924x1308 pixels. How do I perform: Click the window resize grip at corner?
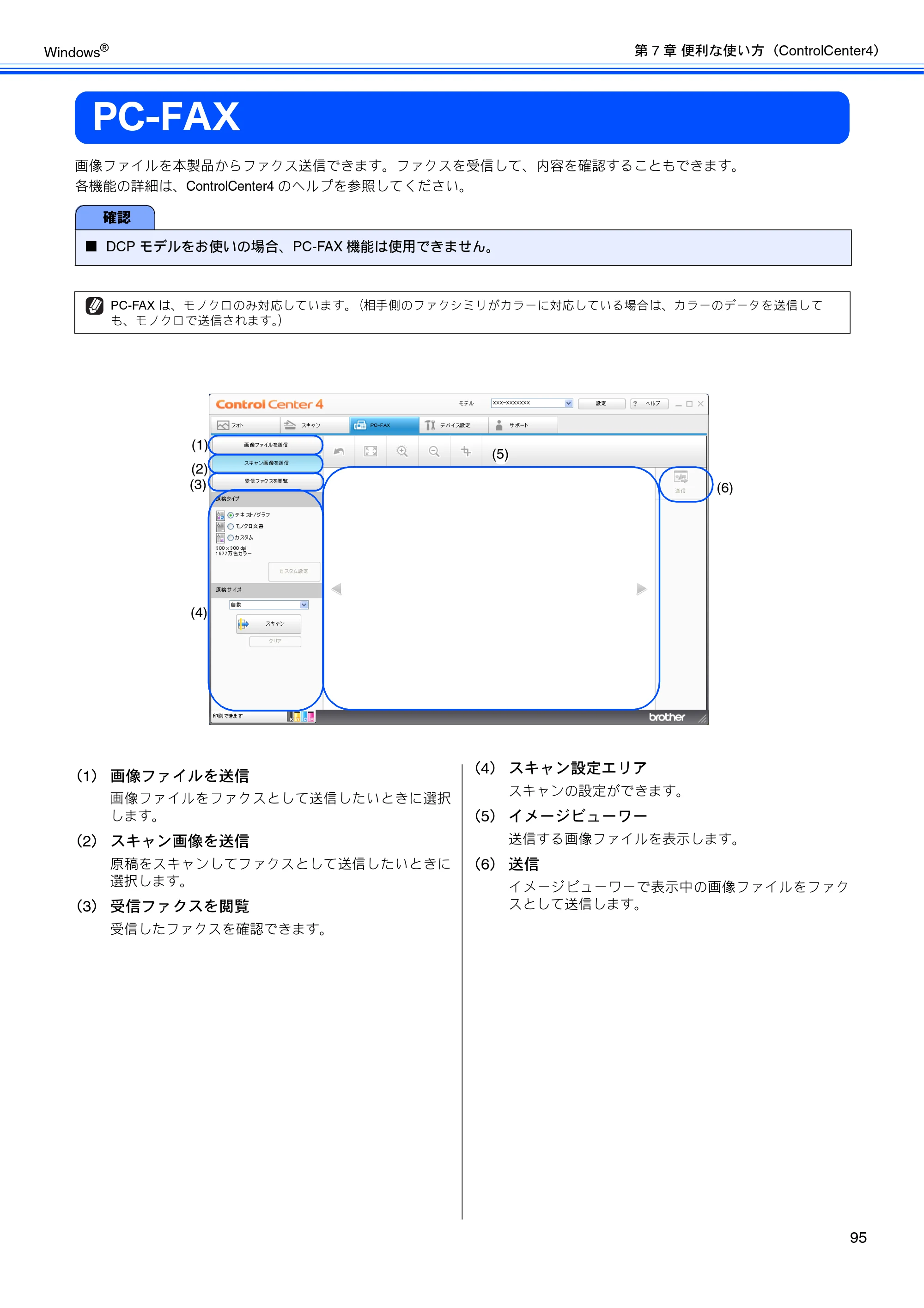tap(702, 719)
